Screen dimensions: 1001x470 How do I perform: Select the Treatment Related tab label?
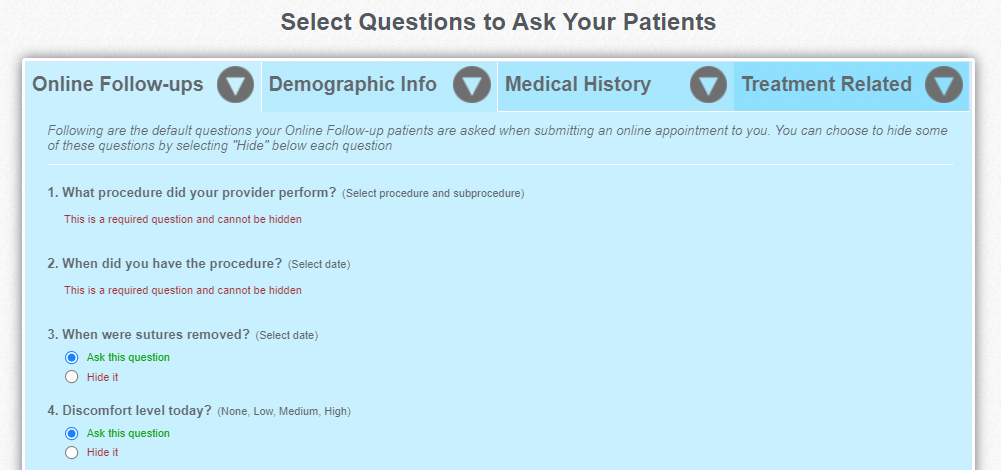pos(826,84)
